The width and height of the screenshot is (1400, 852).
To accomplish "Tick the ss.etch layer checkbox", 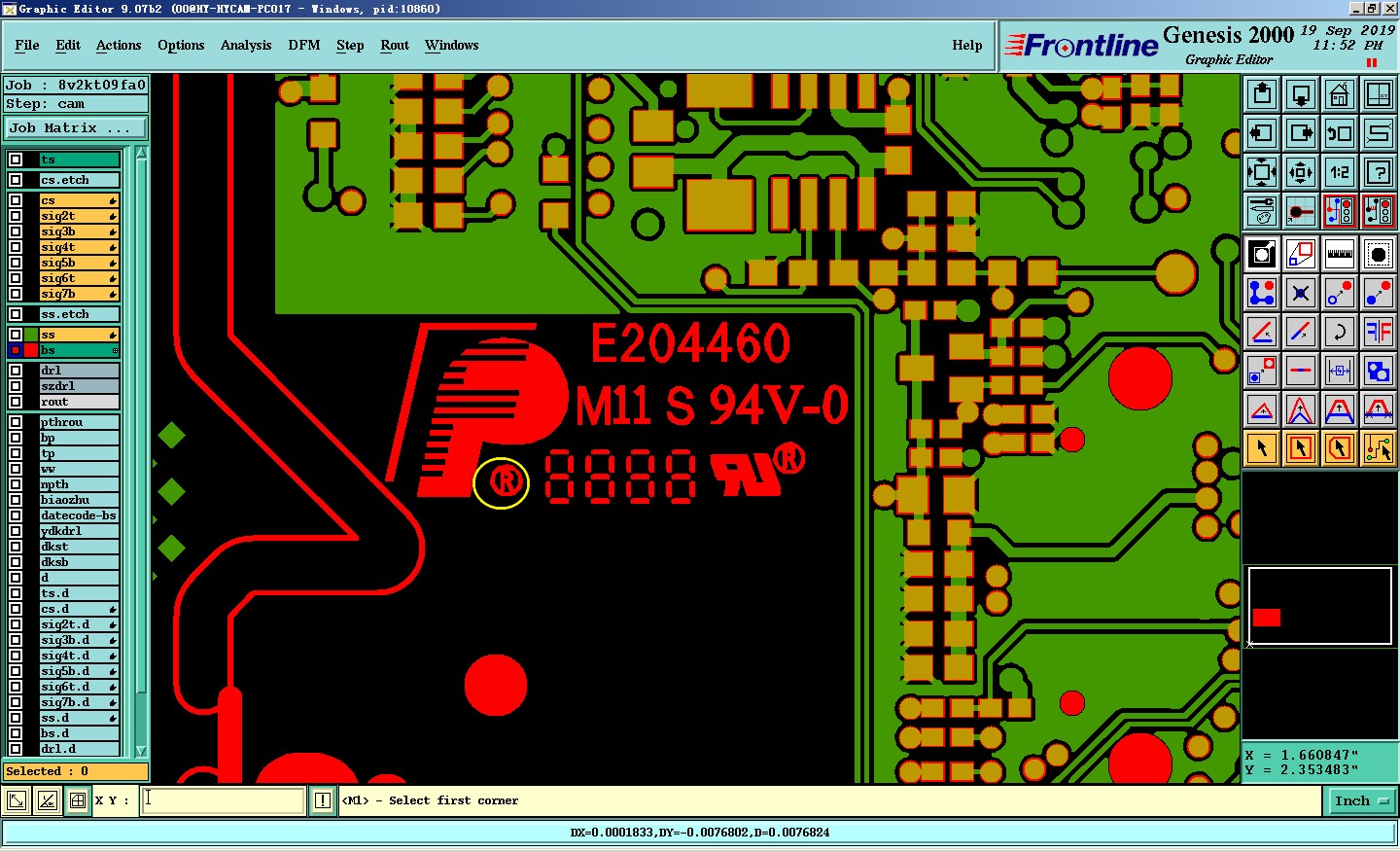I will coord(16,314).
